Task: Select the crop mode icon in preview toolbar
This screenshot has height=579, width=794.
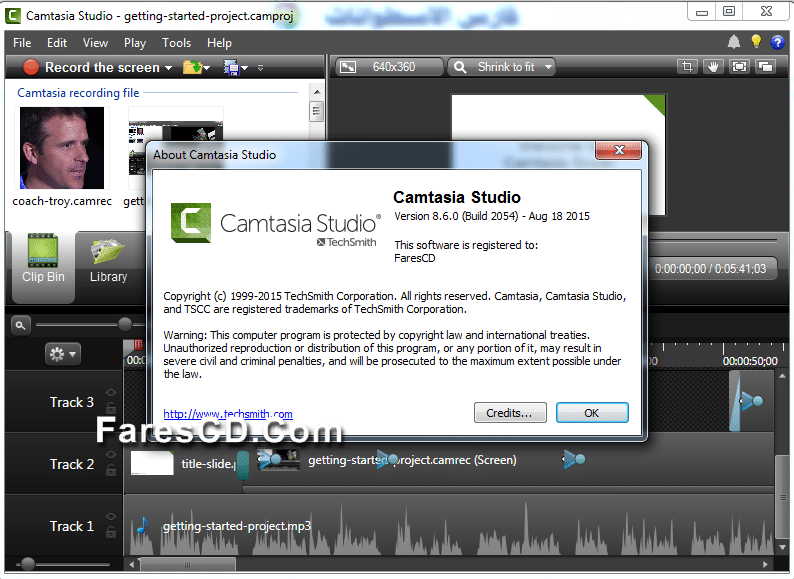Action: [x=687, y=66]
